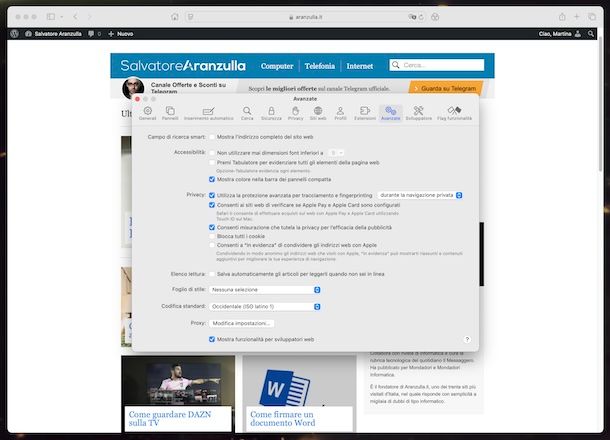The height and width of the screenshot is (440, 610).
Task: Enable Blocca tutti i cookie
Action: 212,236
